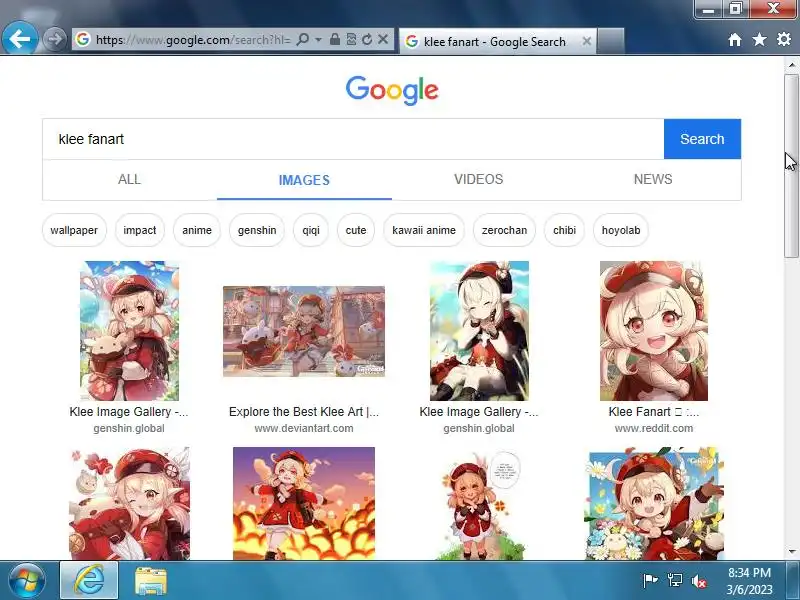Click the 'www.deviantart.com' source link
Viewport: 800px width, 600px height.
coord(304,429)
